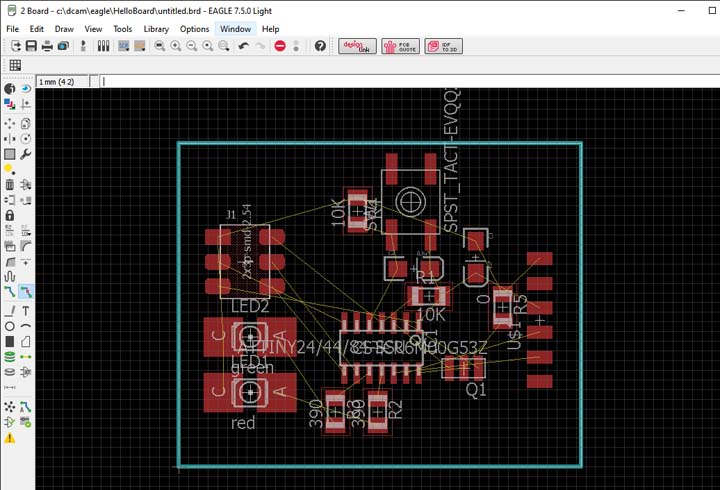Viewport: 720px width, 490px height.
Task: Select the Meander tool
Action: coord(10,276)
